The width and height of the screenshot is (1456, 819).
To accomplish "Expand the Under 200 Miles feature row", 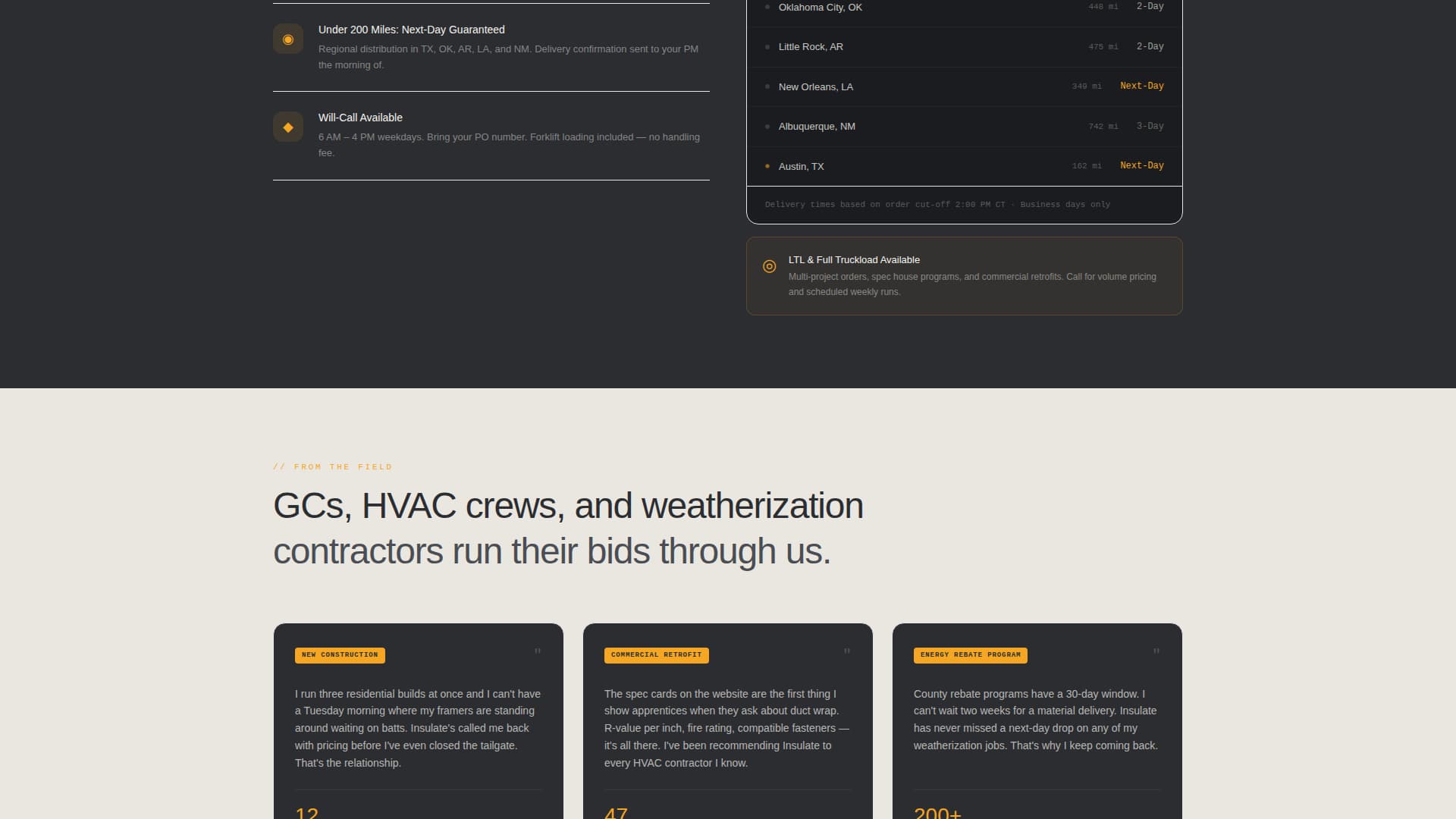I will point(491,46).
